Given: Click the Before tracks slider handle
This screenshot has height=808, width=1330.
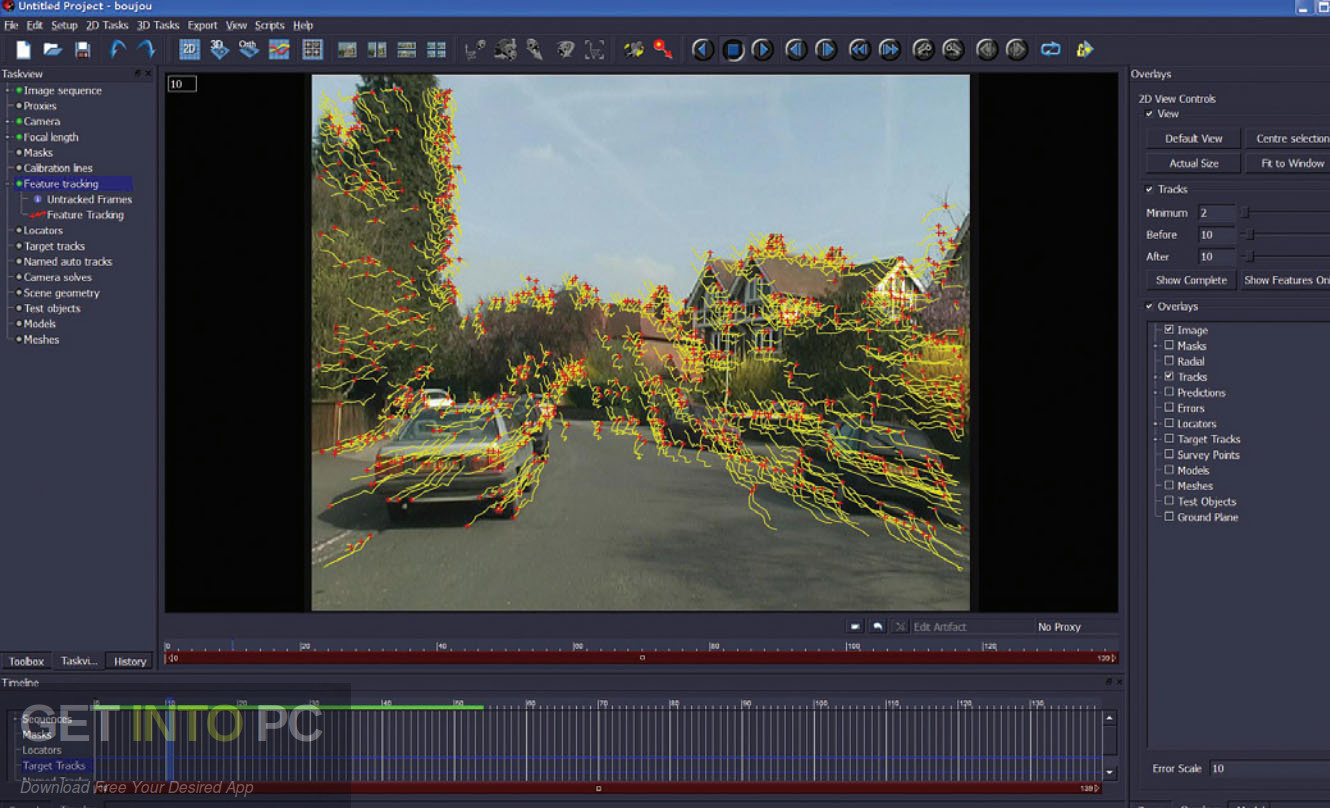Looking at the screenshot, I should 1250,234.
